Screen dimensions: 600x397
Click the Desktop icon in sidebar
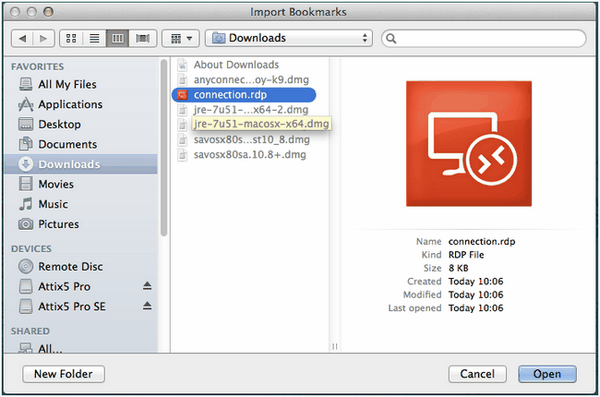click(26, 124)
